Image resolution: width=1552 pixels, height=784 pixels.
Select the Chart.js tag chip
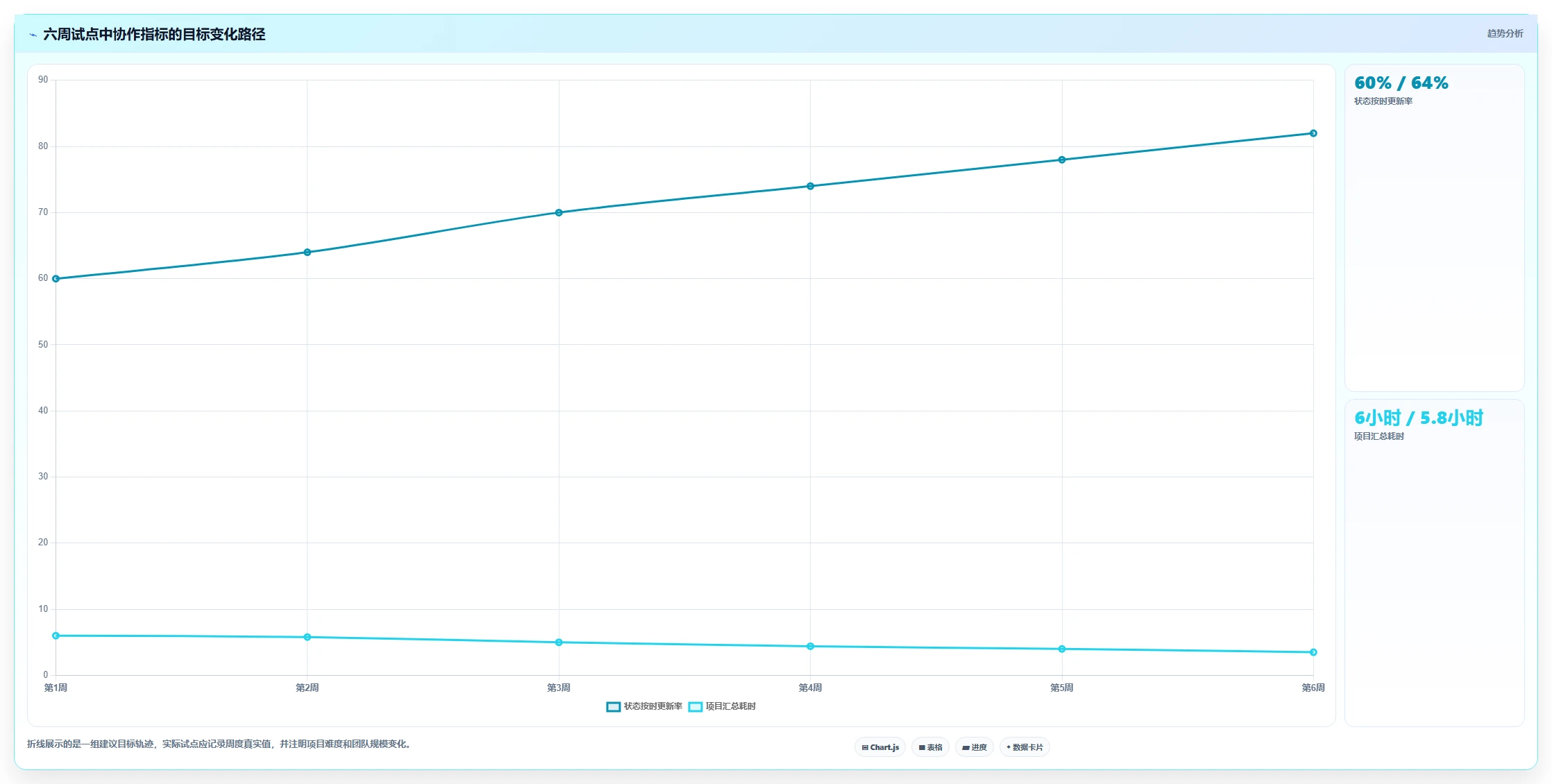click(x=879, y=747)
